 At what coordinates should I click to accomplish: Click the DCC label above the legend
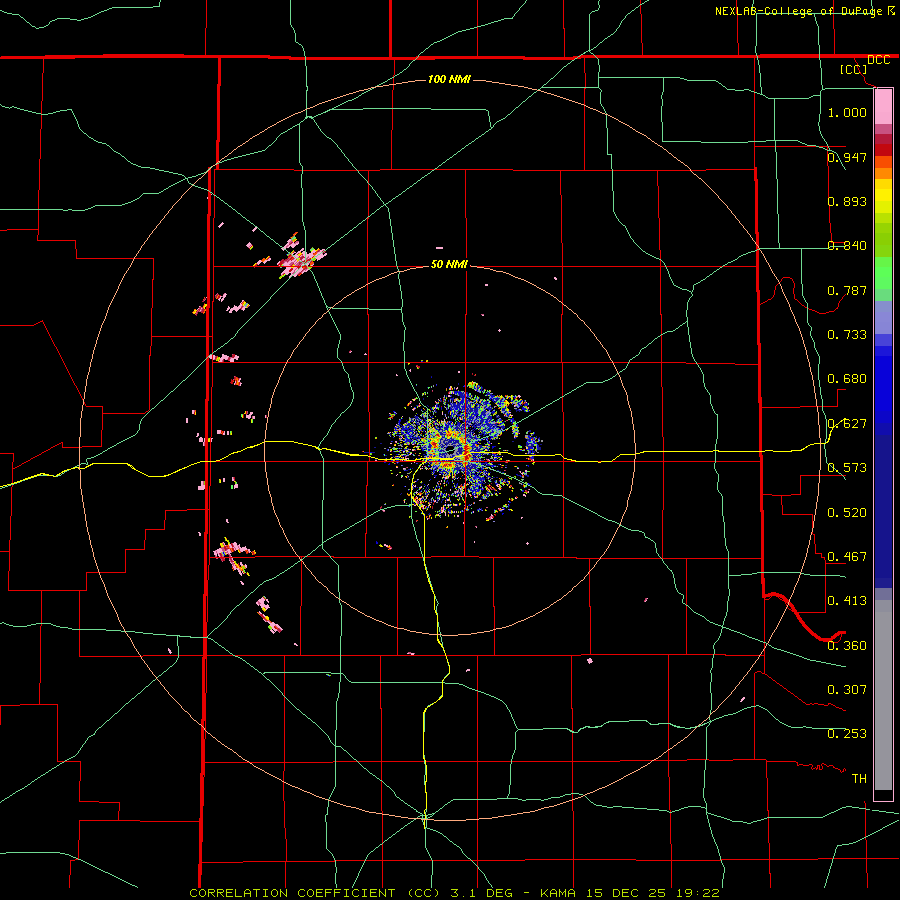[878, 60]
